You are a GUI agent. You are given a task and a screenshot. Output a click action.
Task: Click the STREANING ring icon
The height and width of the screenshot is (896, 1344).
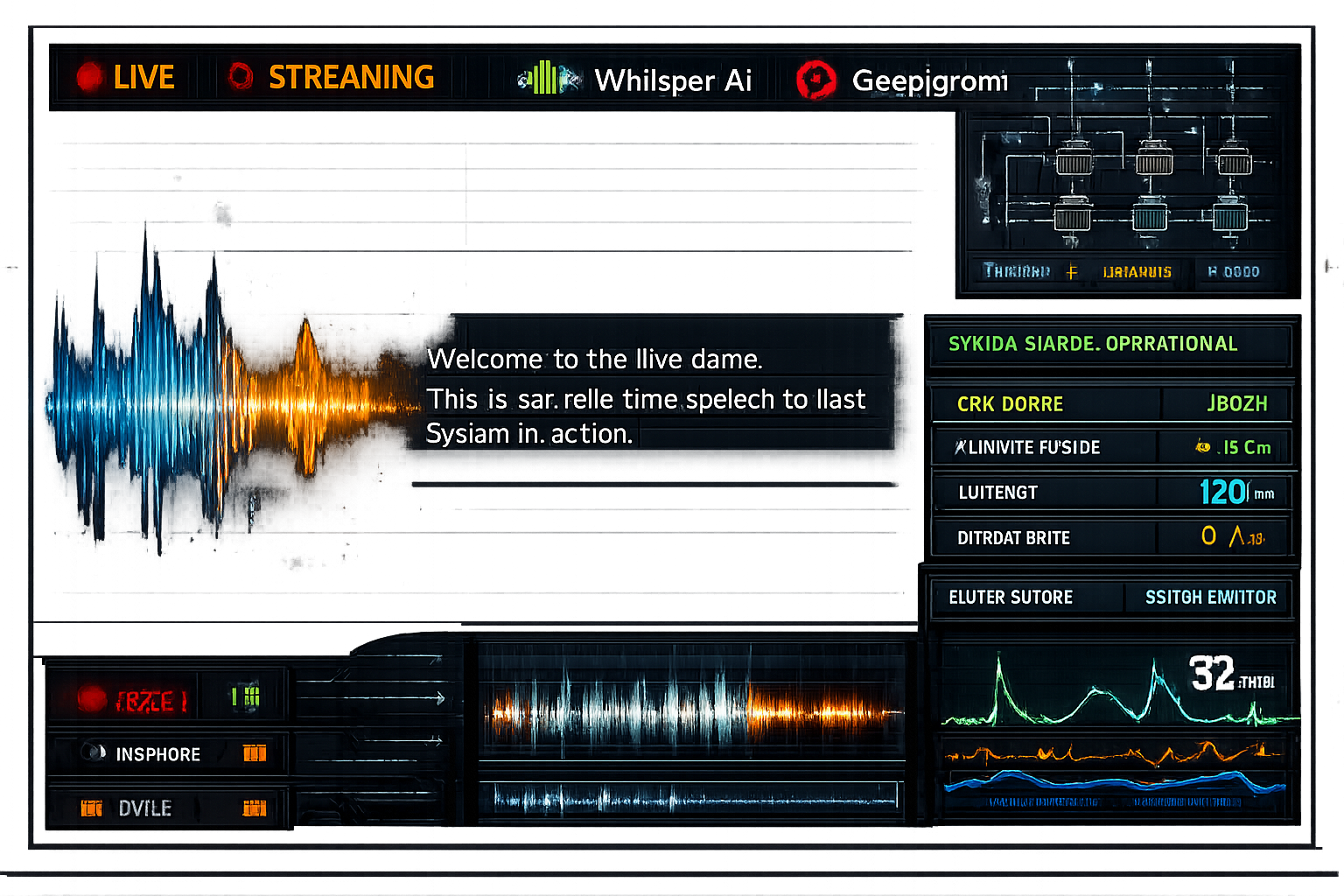click(x=241, y=77)
